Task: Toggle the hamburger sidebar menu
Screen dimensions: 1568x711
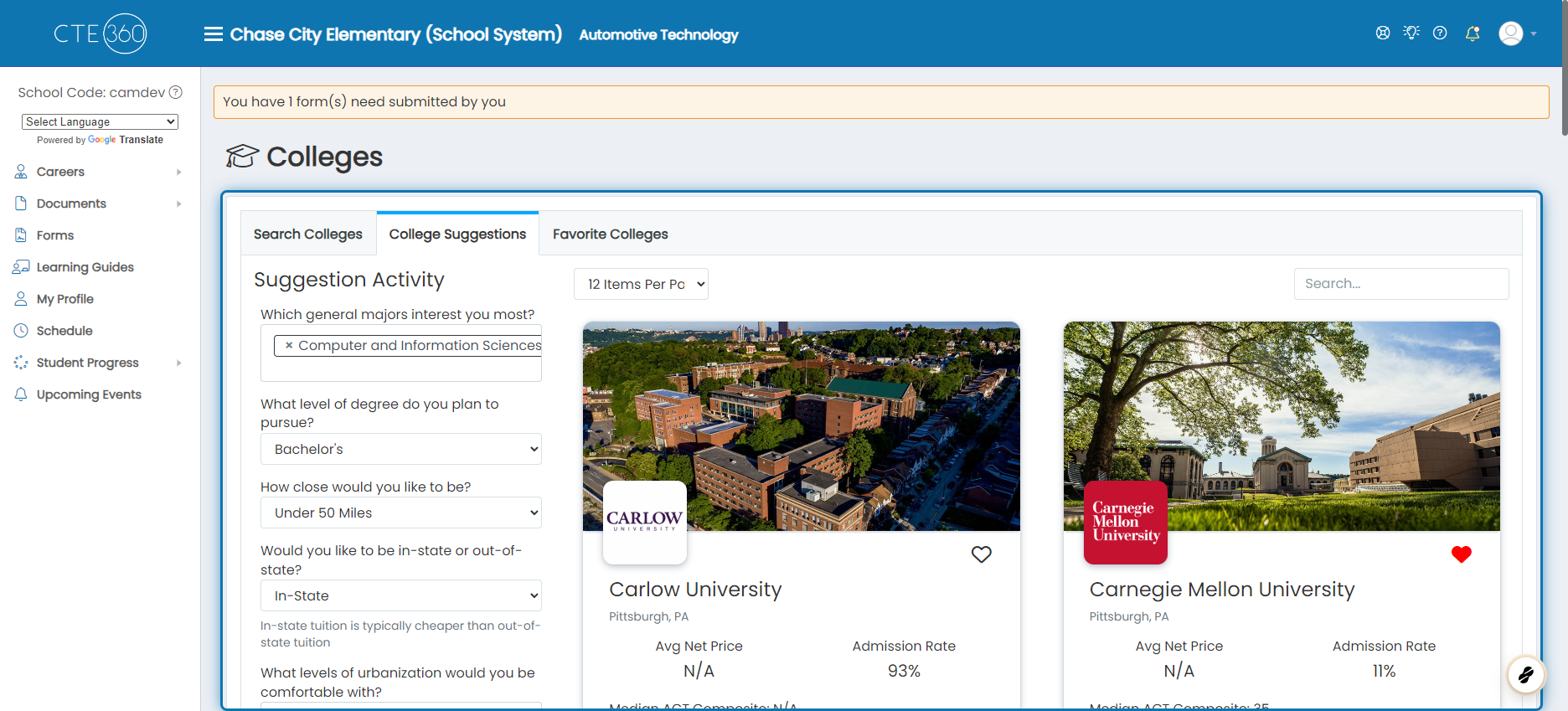Action: pyautogui.click(x=214, y=34)
